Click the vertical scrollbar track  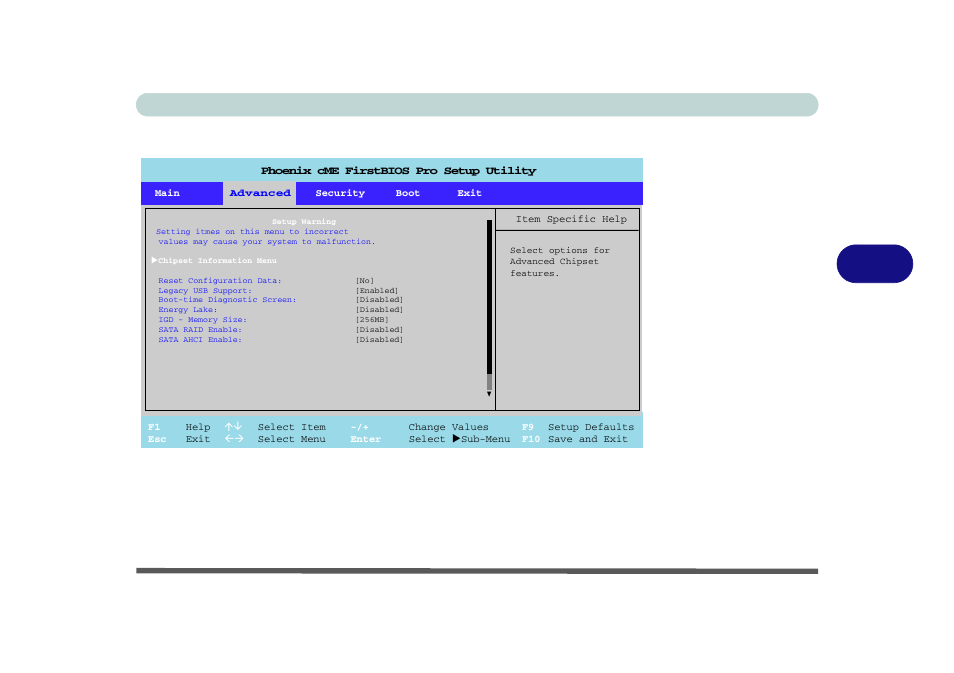(489, 304)
